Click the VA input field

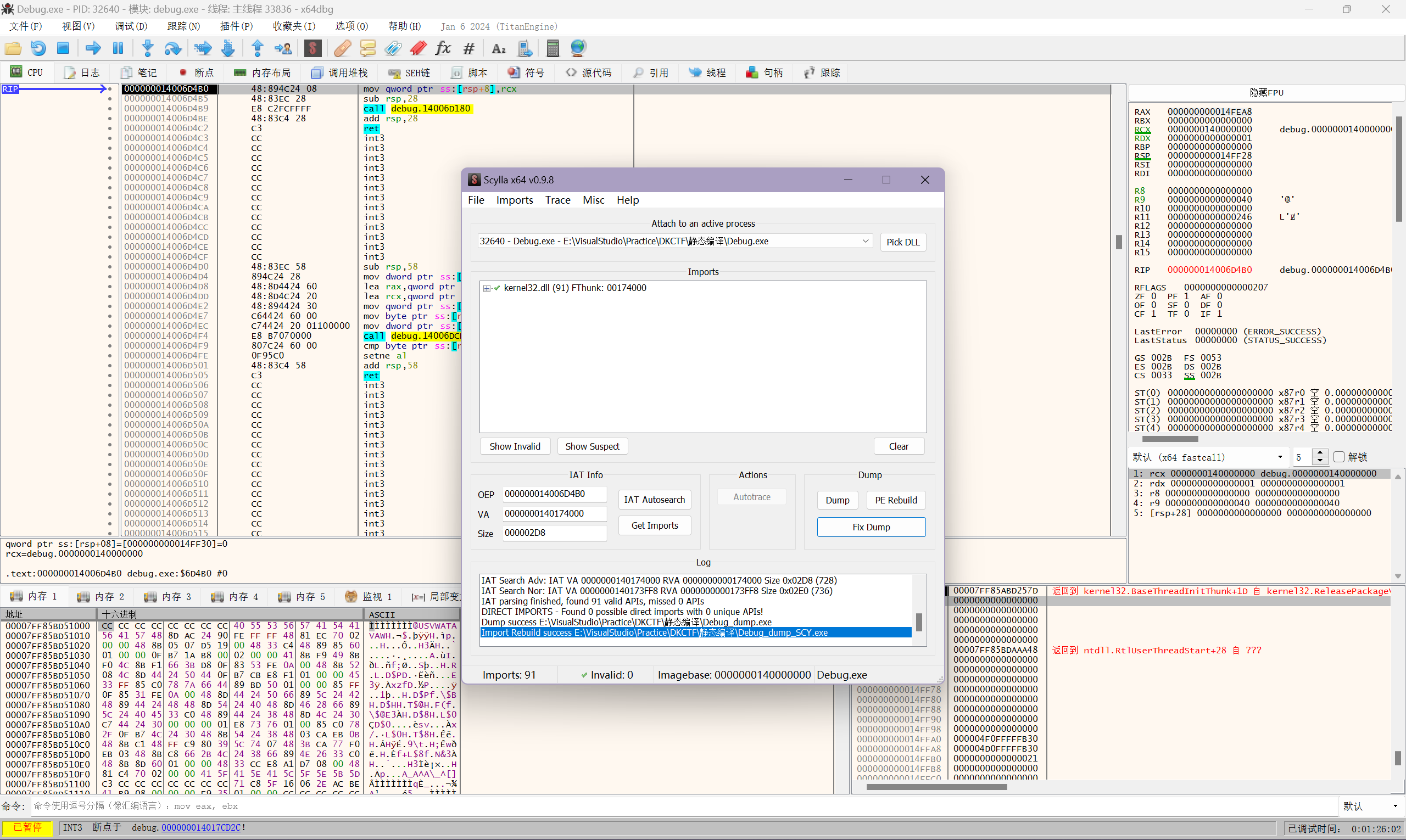pos(555,513)
